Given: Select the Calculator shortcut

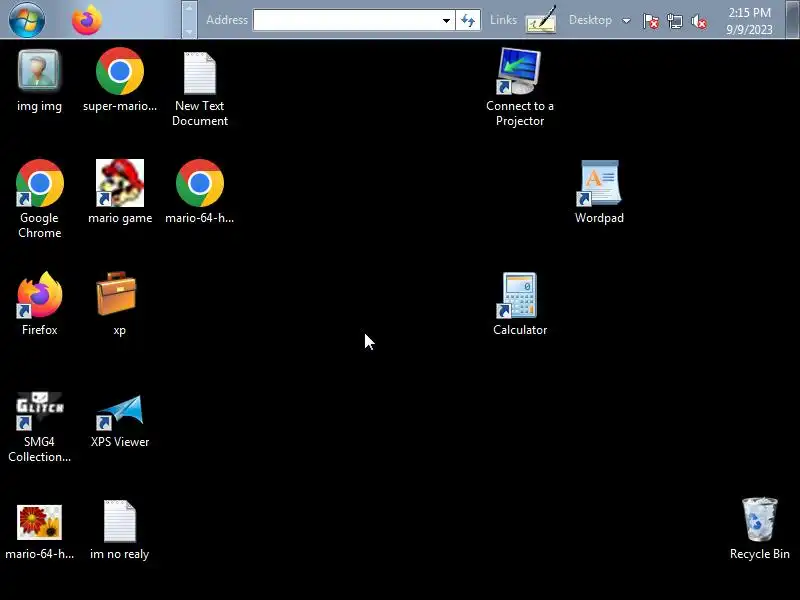Looking at the screenshot, I should (519, 304).
